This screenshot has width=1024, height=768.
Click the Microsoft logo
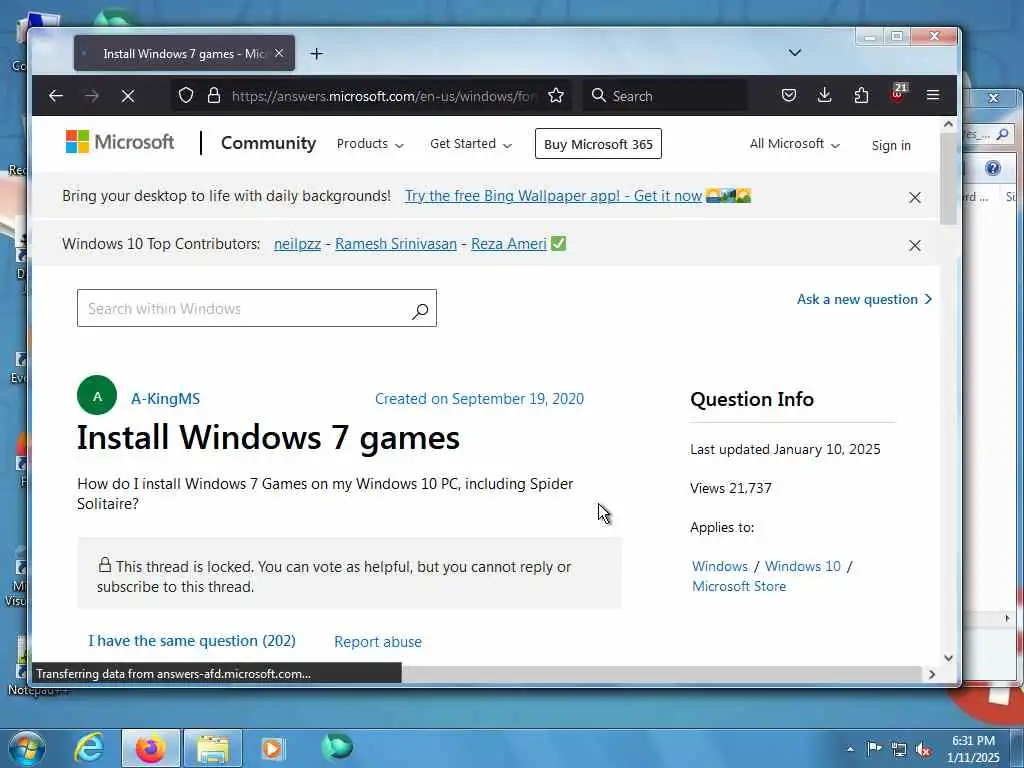point(120,142)
